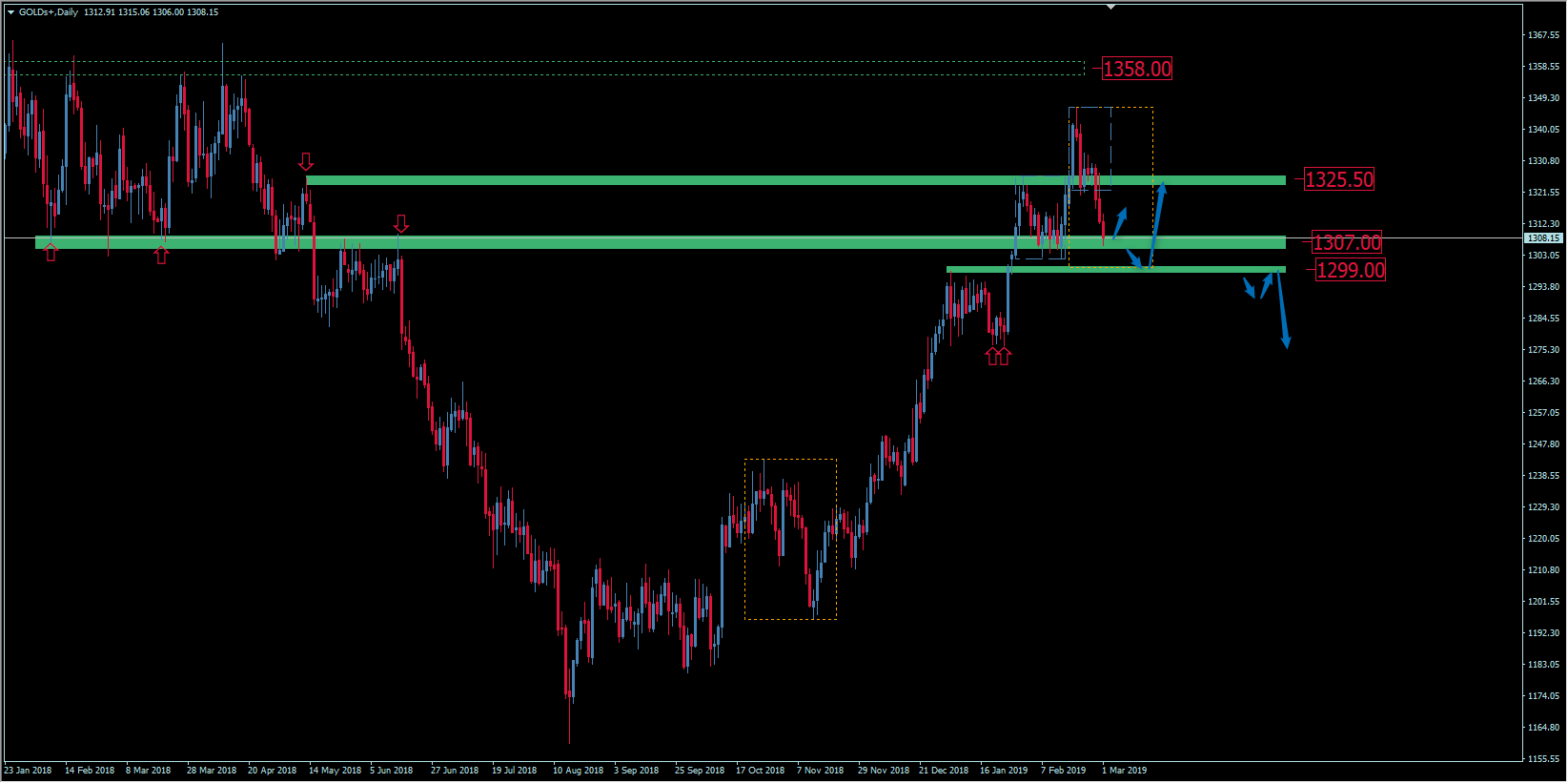Click the chart shift marker at top edge
This screenshot has height=783, width=1568.
[1110, 7]
